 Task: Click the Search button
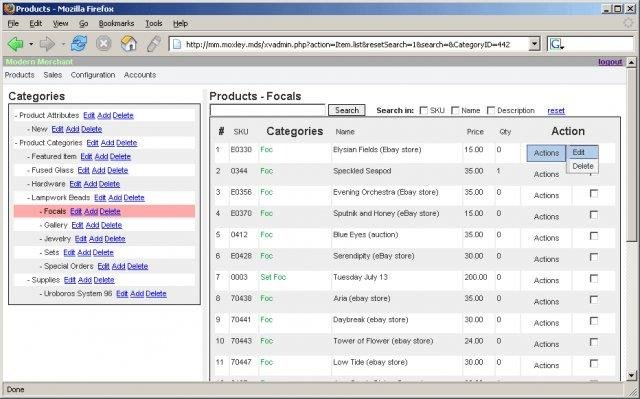pos(347,110)
